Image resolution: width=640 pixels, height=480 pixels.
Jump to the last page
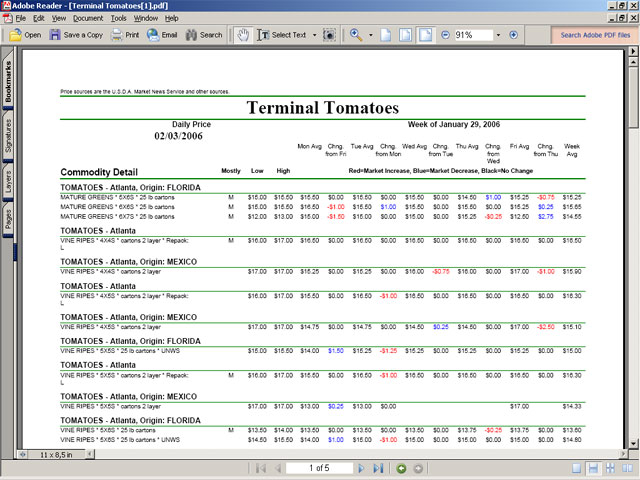click(x=378, y=468)
